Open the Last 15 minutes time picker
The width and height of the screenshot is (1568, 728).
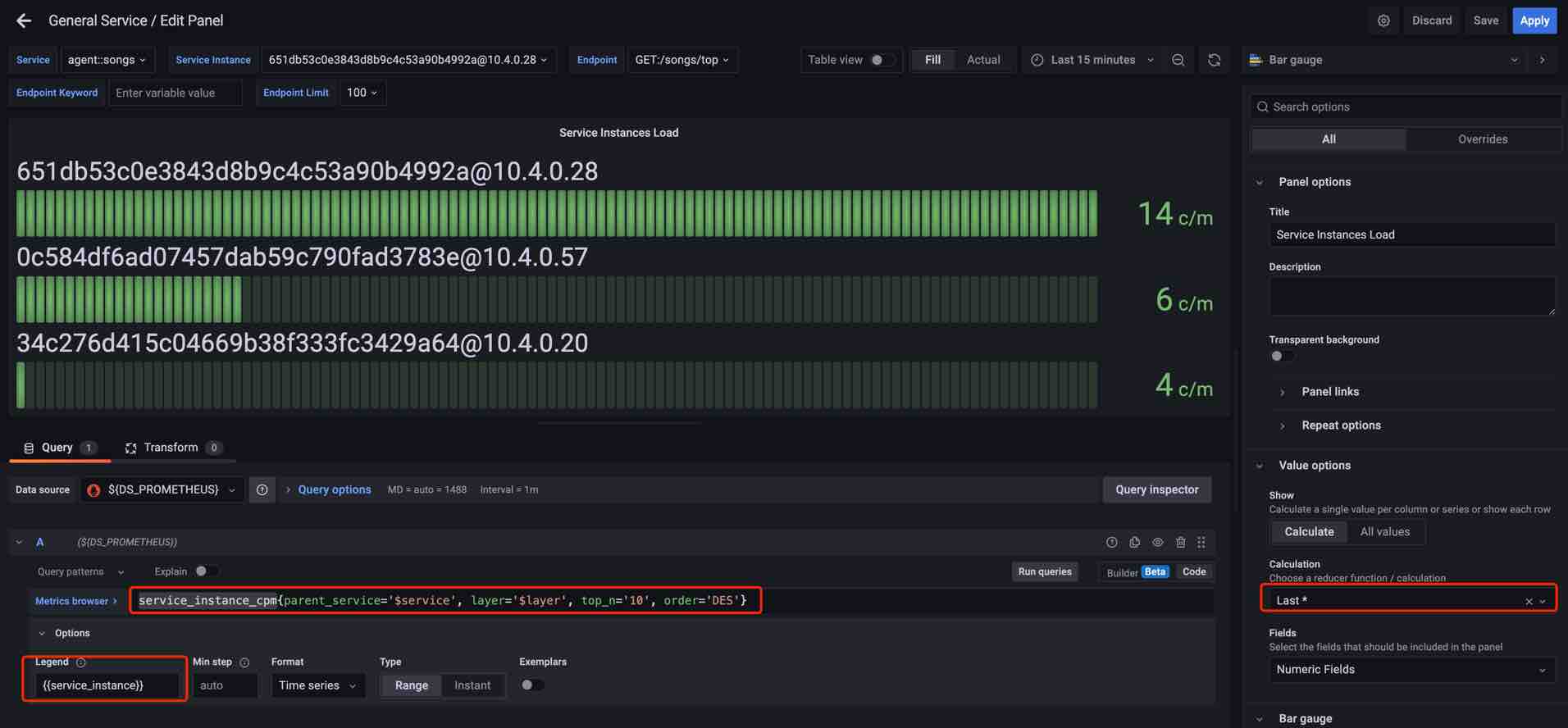click(x=1092, y=60)
